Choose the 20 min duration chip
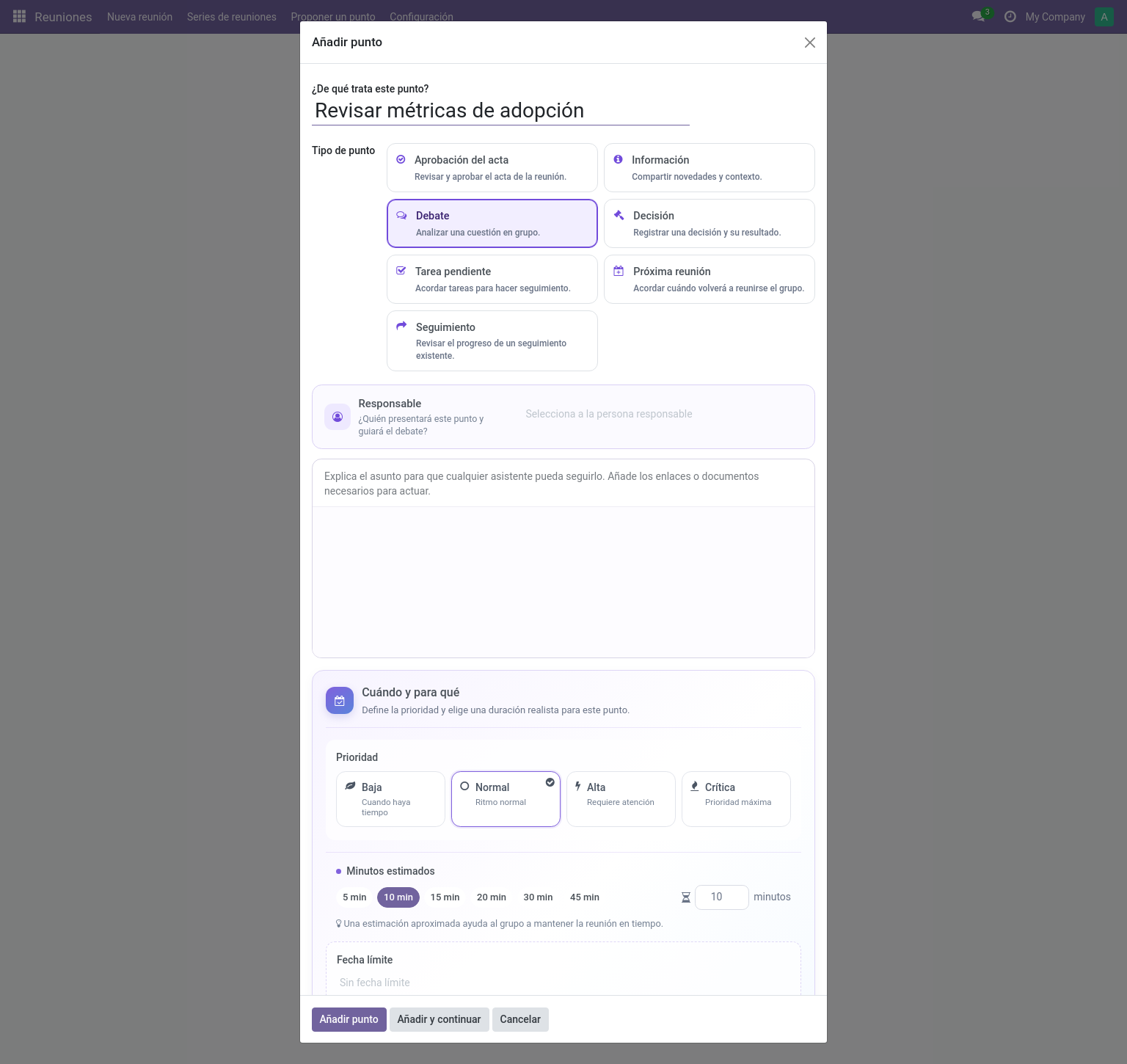 (492, 897)
